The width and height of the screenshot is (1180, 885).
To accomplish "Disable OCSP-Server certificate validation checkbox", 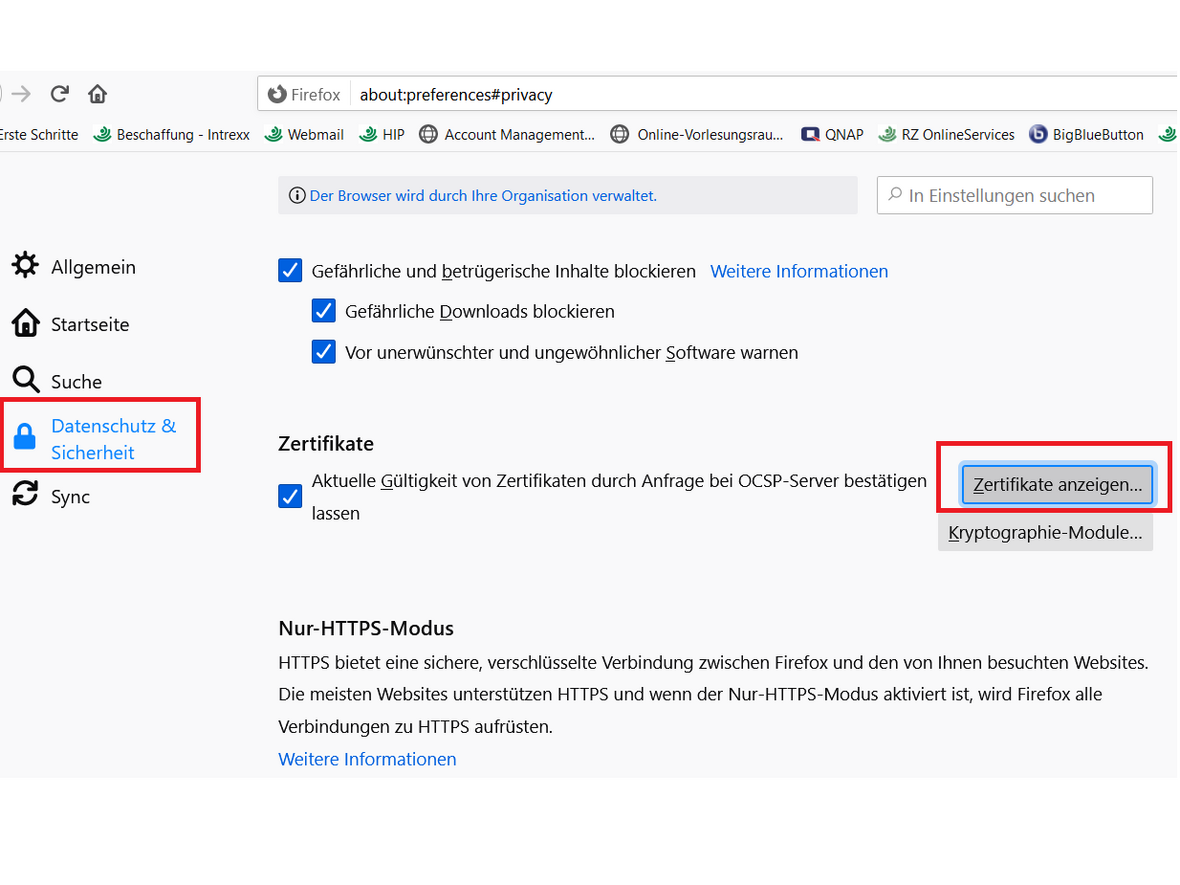I will point(290,496).
